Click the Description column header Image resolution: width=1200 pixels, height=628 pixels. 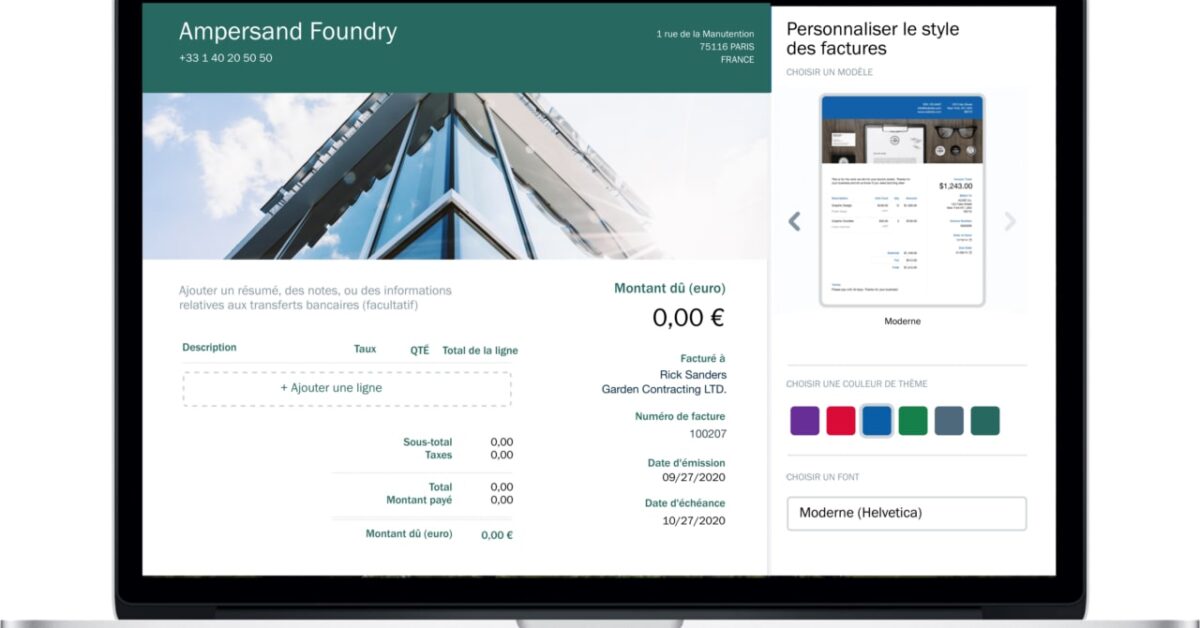pyautogui.click(x=209, y=348)
